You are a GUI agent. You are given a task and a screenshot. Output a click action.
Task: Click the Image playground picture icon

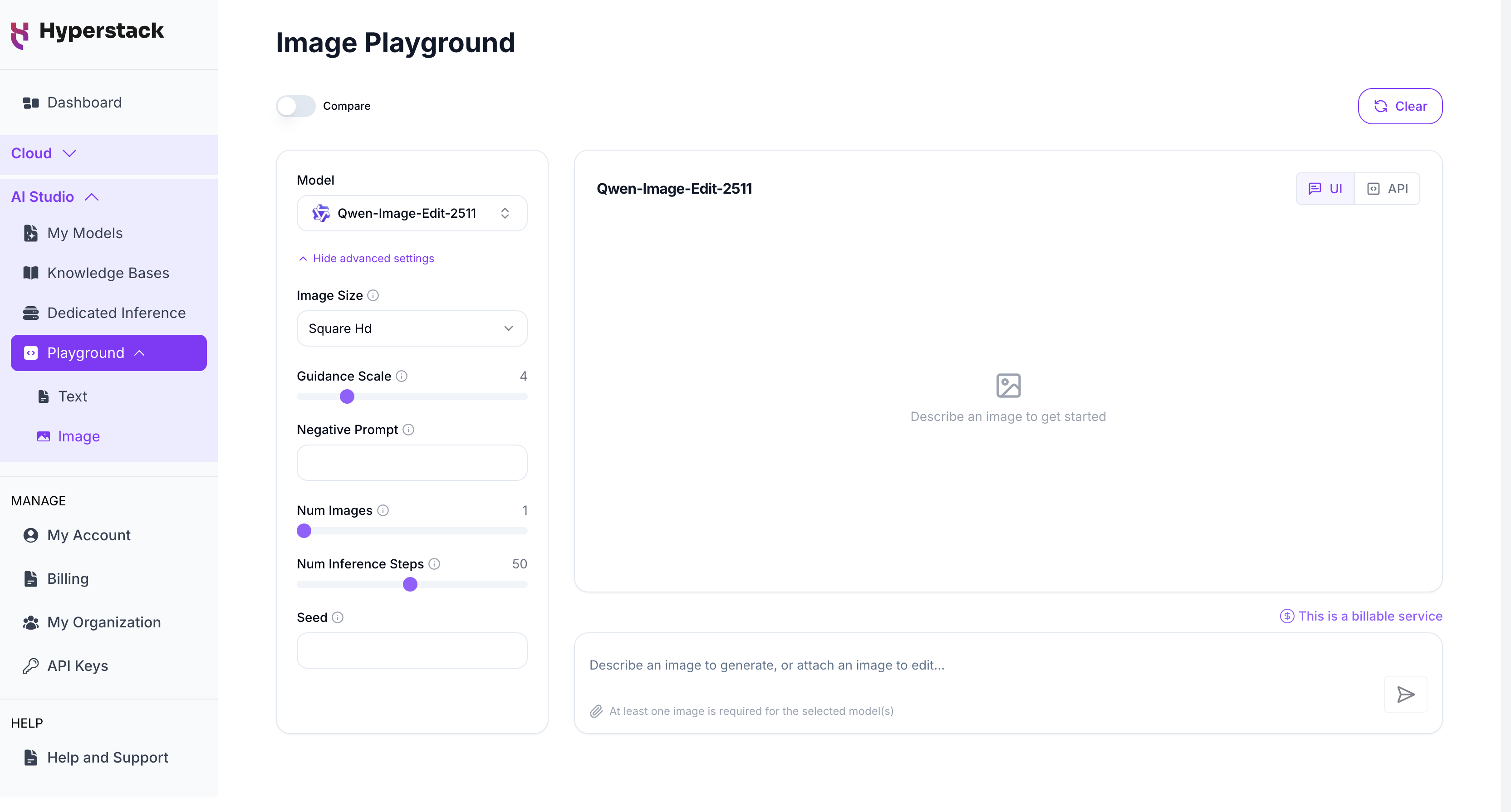(x=44, y=437)
